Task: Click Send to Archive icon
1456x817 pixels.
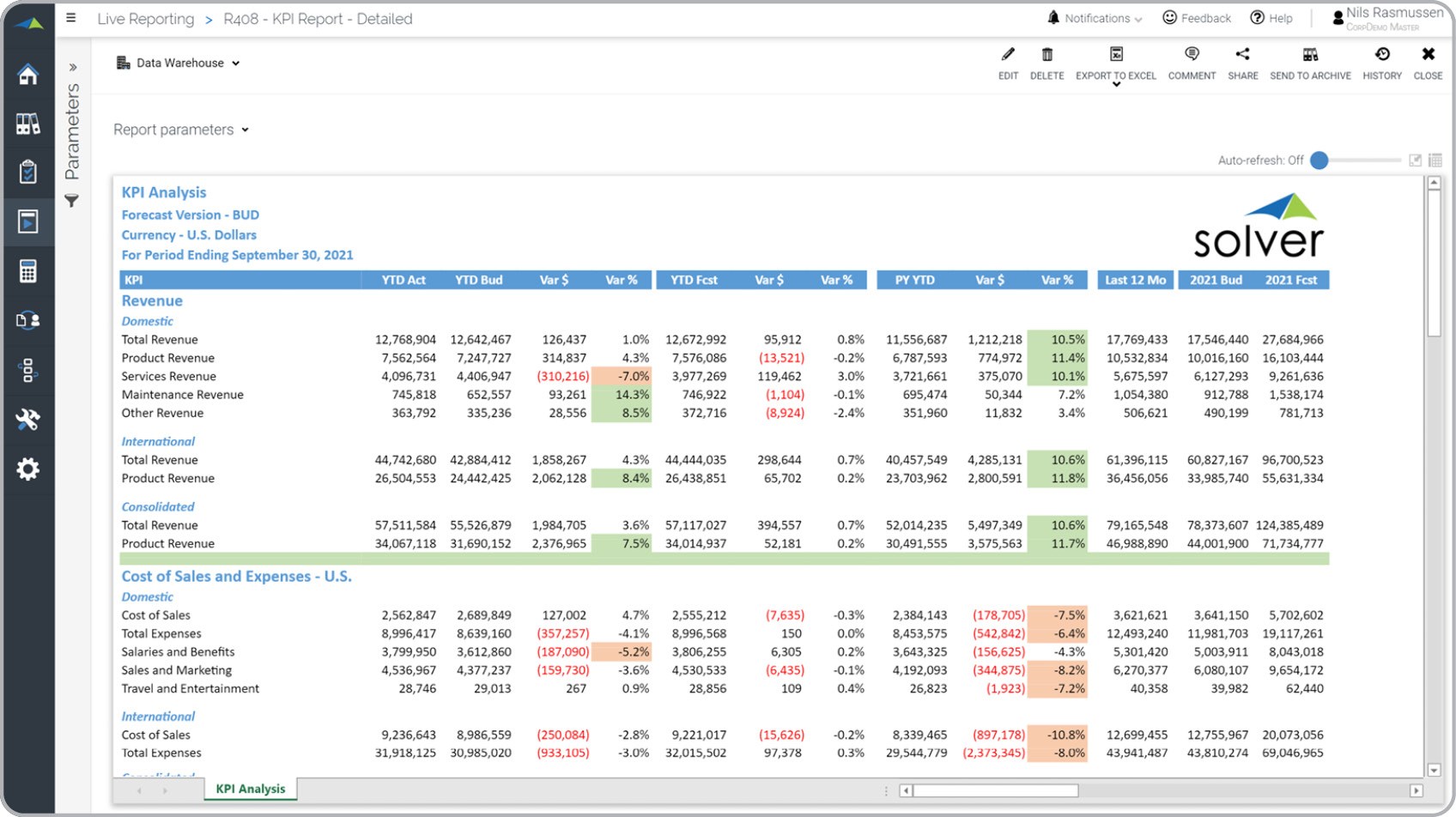Action: pos(1310,55)
